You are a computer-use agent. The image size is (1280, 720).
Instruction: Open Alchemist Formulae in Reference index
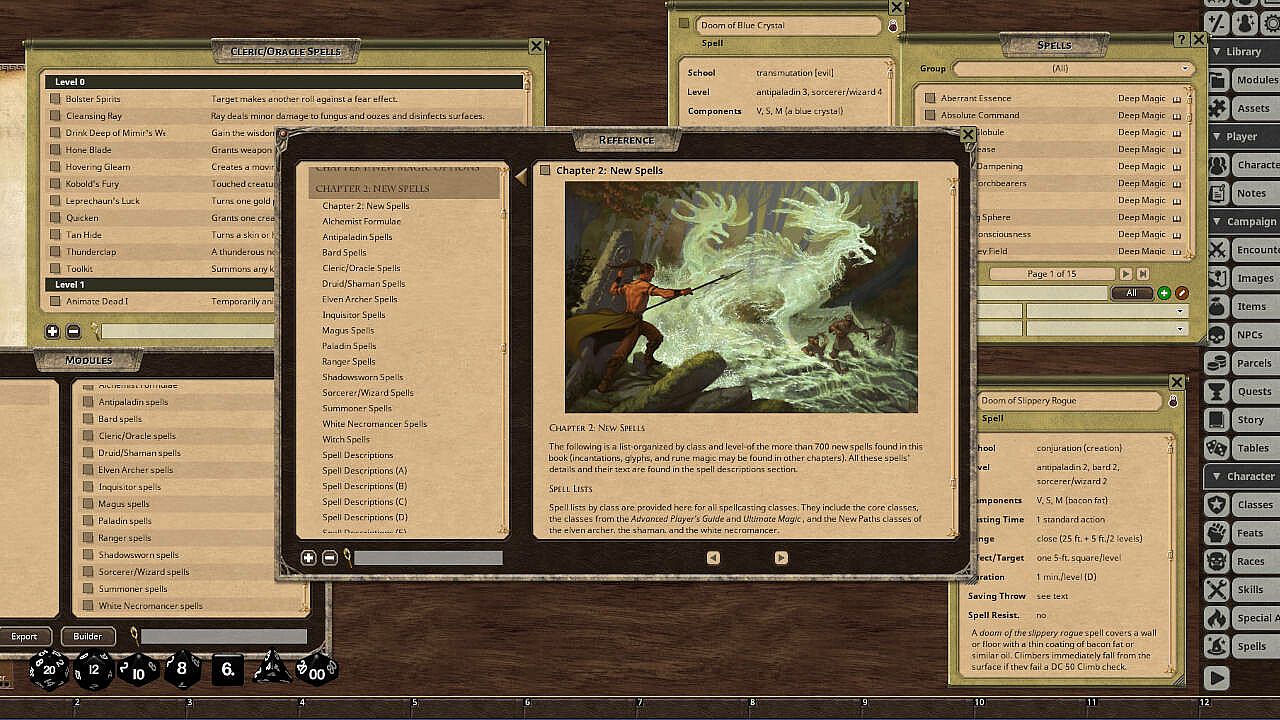[362, 221]
